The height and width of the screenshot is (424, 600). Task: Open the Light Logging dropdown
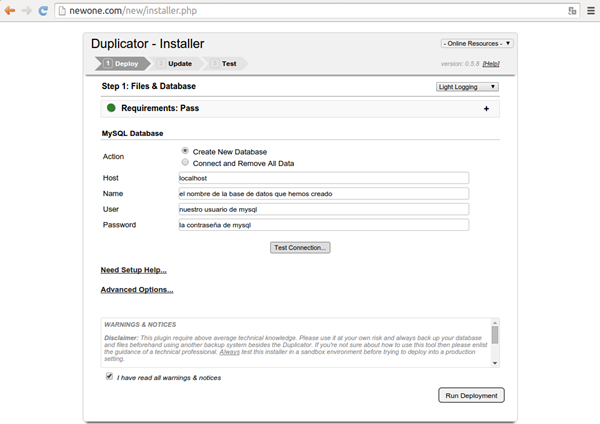(x=467, y=87)
